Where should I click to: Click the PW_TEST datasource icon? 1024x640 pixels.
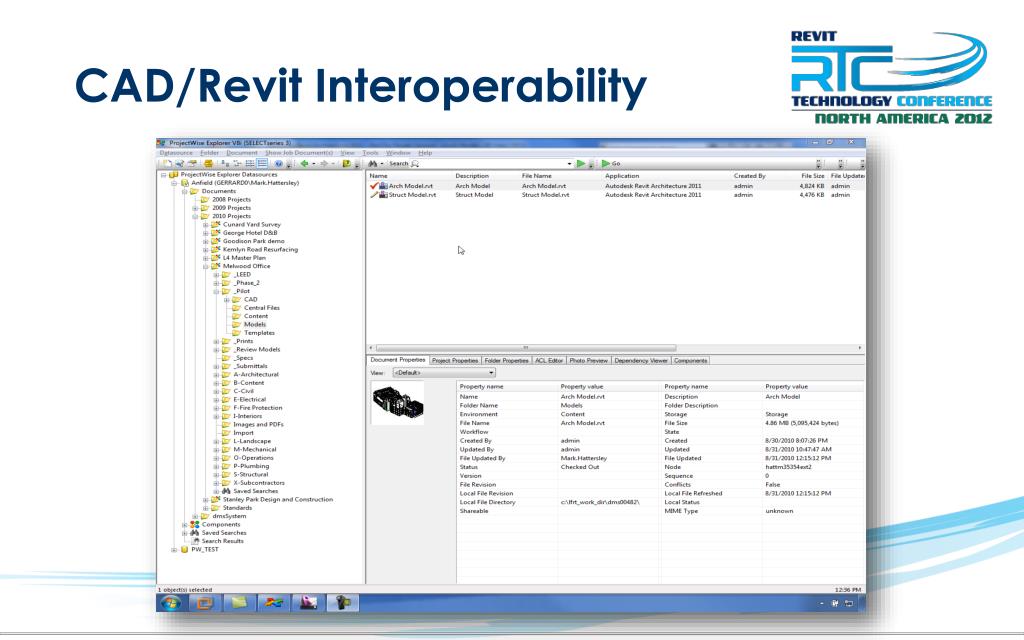point(184,550)
